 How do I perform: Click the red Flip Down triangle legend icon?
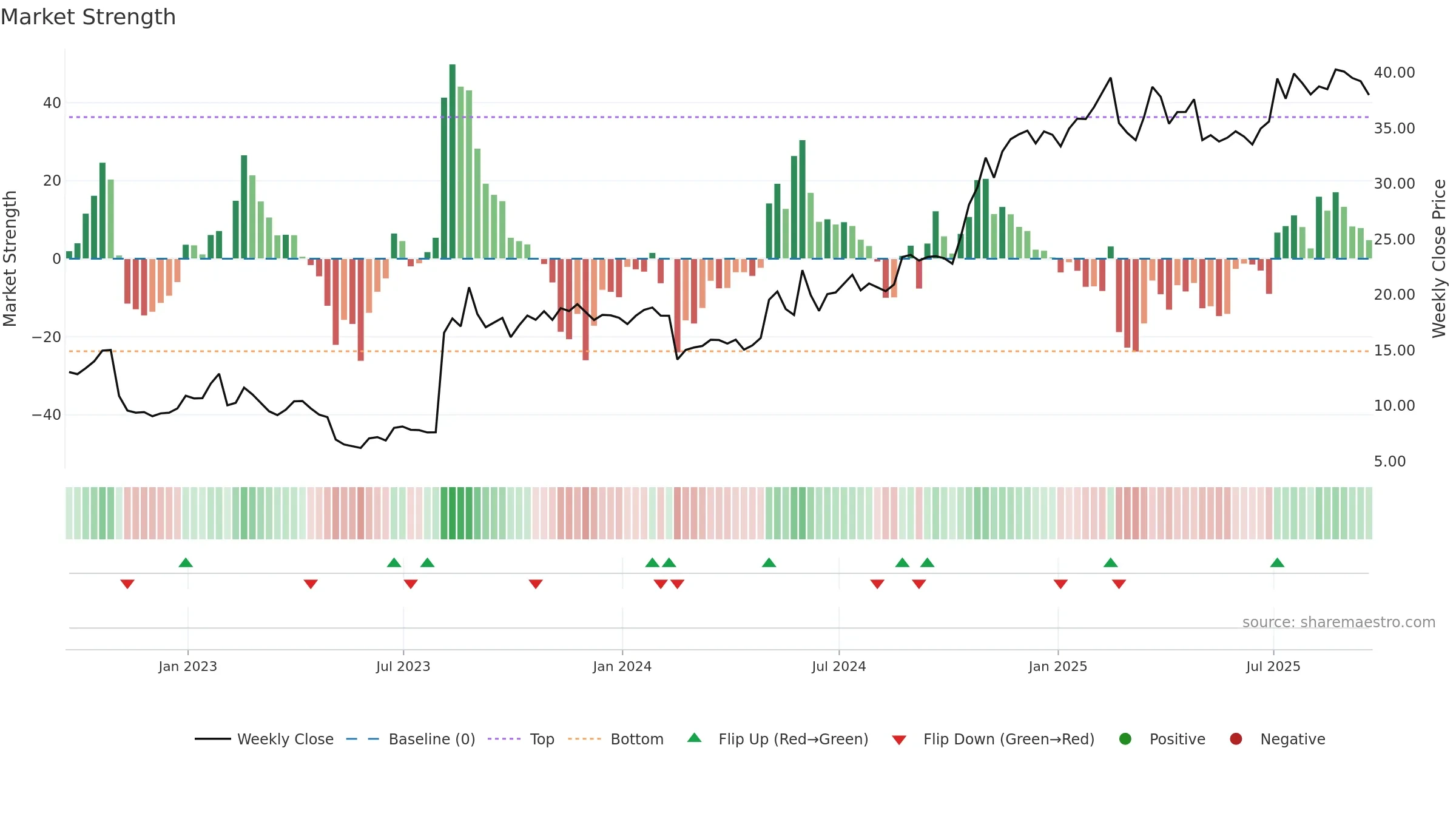point(899,740)
